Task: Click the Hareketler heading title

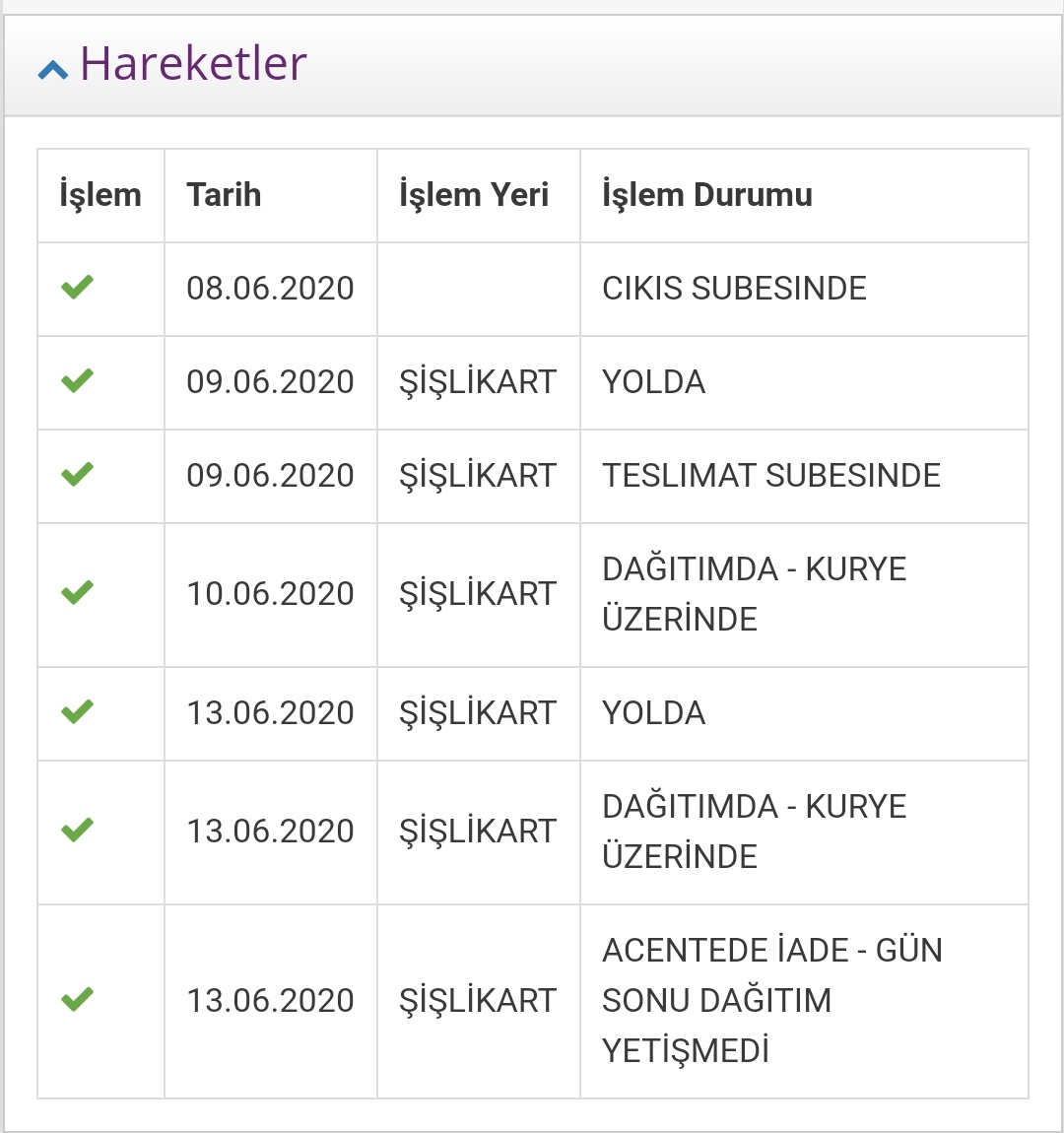Action: (193, 64)
